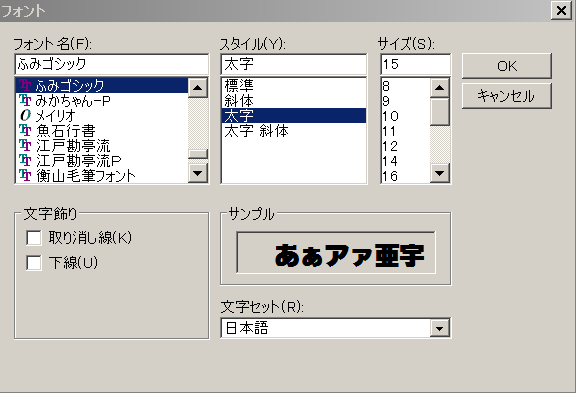Click the 文字セット combo box showing 日本語
Image resolution: width=576 pixels, height=393 pixels.
[336, 328]
